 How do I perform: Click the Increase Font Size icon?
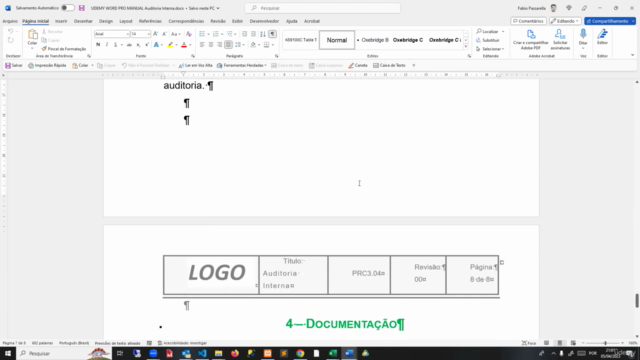(x=156, y=34)
